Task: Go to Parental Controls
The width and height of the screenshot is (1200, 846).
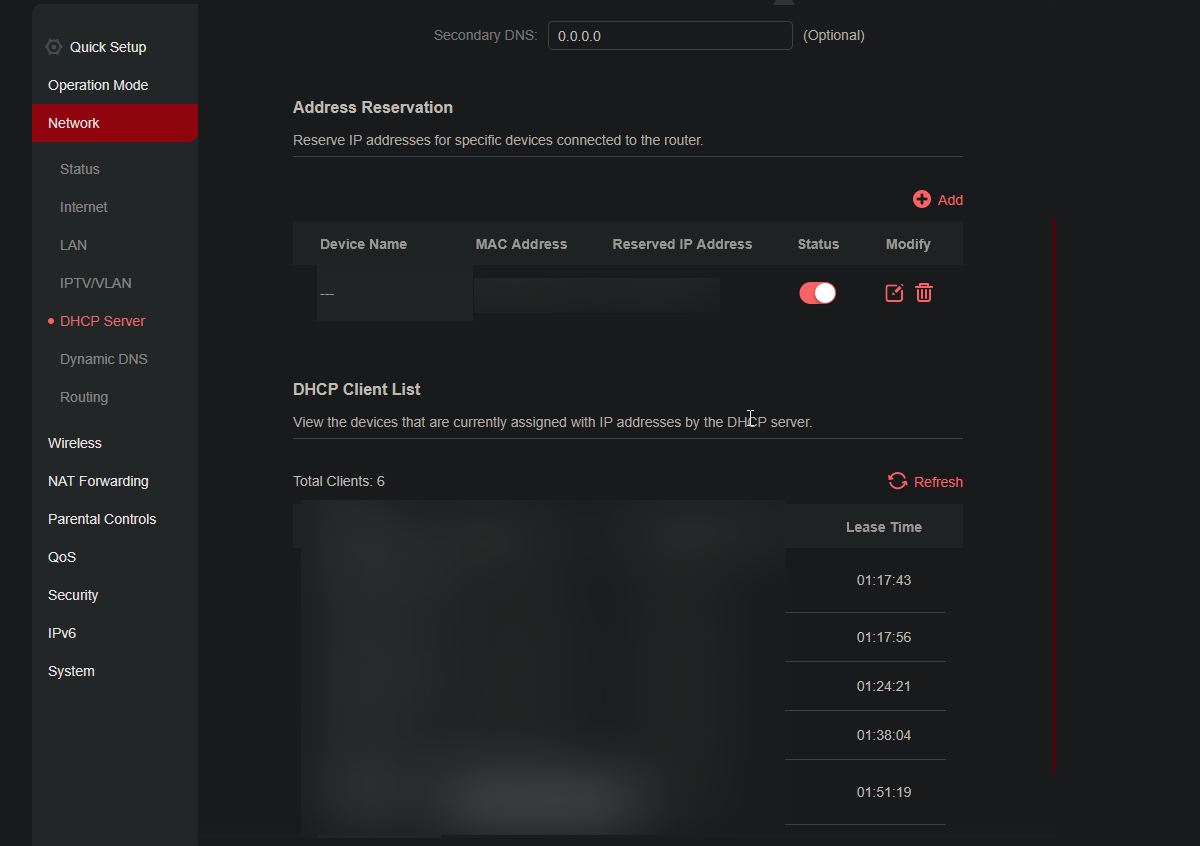Action: pyautogui.click(x=102, y=519)
